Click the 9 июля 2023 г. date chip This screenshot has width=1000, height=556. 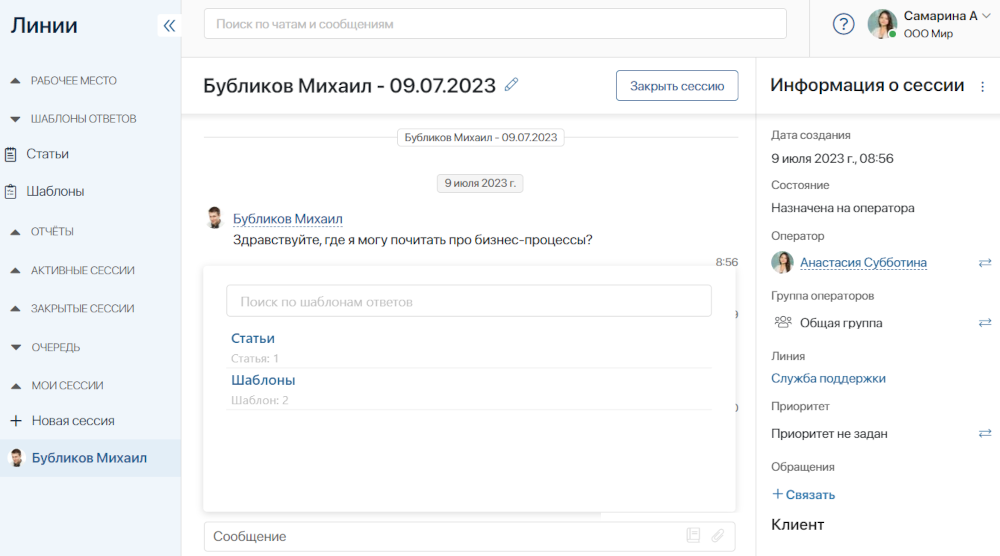[x=480, y=183]
